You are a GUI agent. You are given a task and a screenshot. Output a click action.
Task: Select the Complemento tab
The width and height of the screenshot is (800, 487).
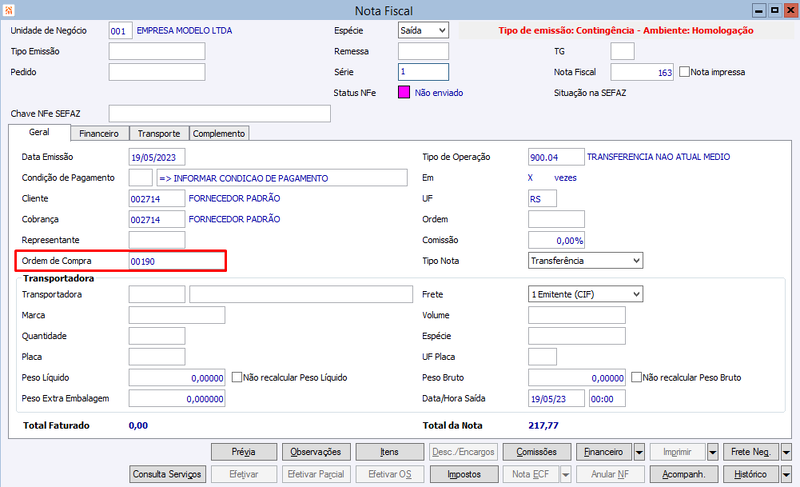tap(219, 134)
